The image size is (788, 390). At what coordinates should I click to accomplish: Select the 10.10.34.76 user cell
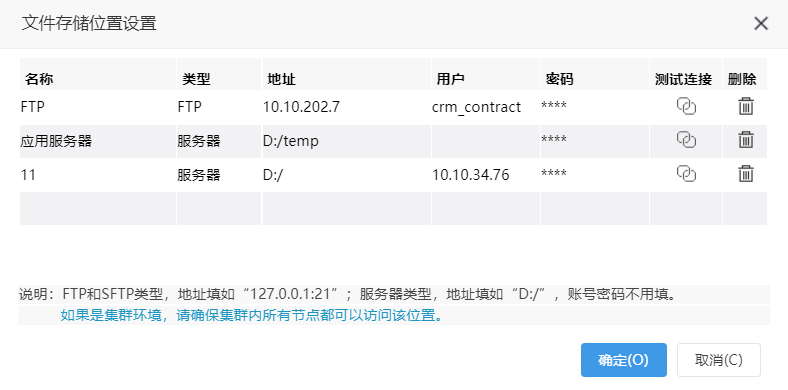(x=485, y=174)
